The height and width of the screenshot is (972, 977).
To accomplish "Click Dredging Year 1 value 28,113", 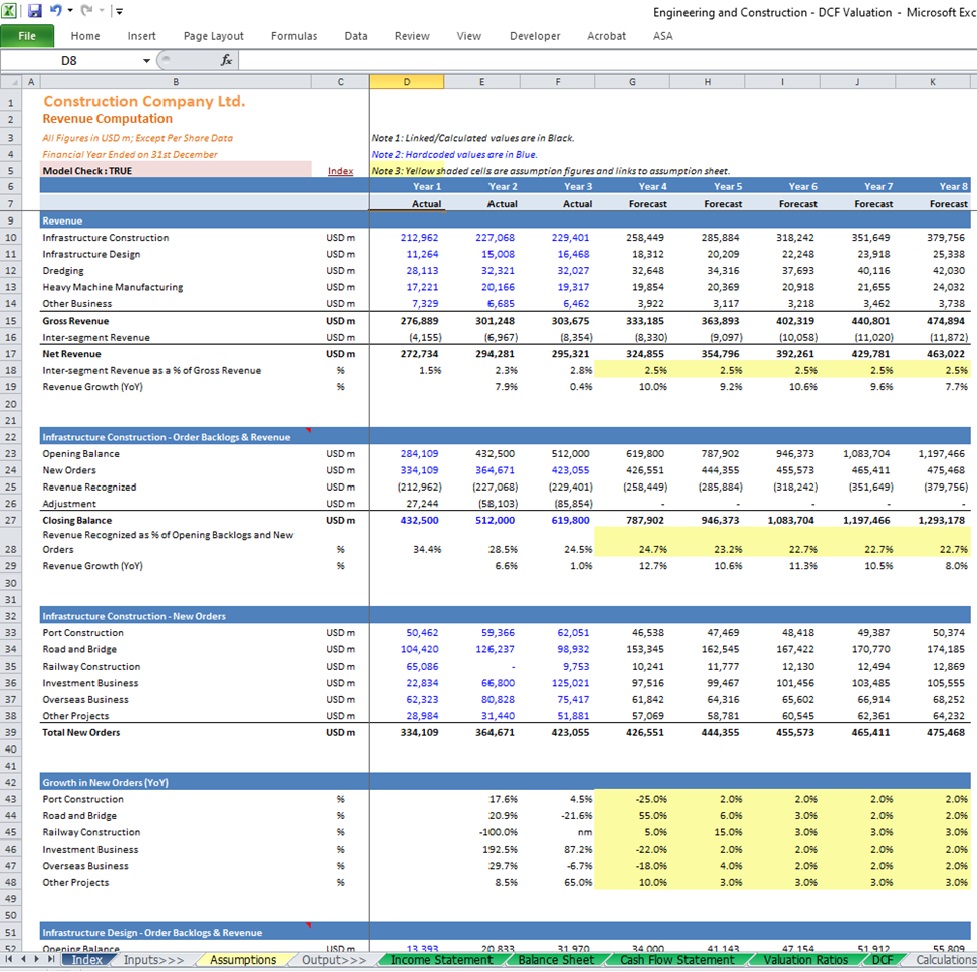I will pyautogui.click(x=422, y=270).
